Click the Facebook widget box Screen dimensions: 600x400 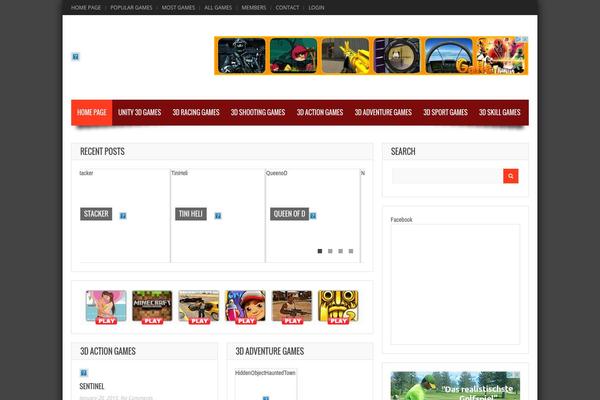(x=455, y=284)
